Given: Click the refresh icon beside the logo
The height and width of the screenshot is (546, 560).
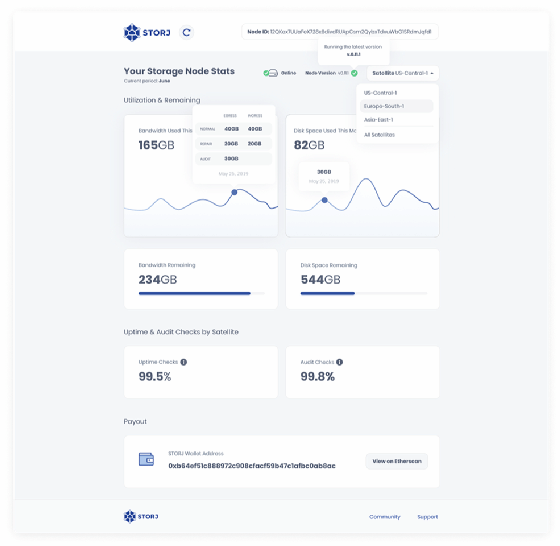Looking at the screenshot, I should point(186,32).
